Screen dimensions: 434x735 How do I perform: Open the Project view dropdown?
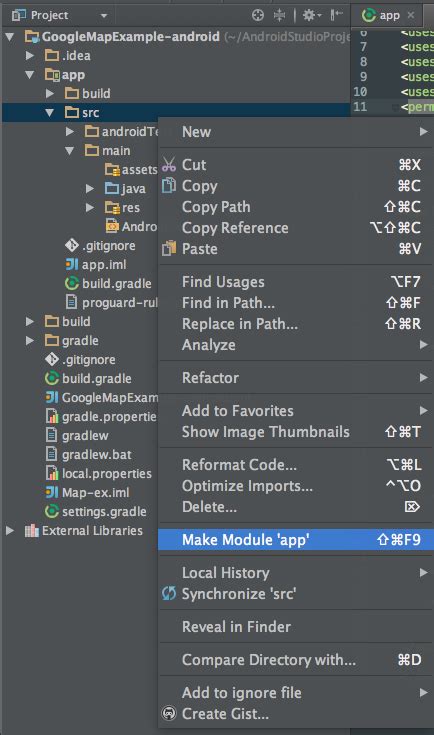pyautogui.click(x=104, y=16)
